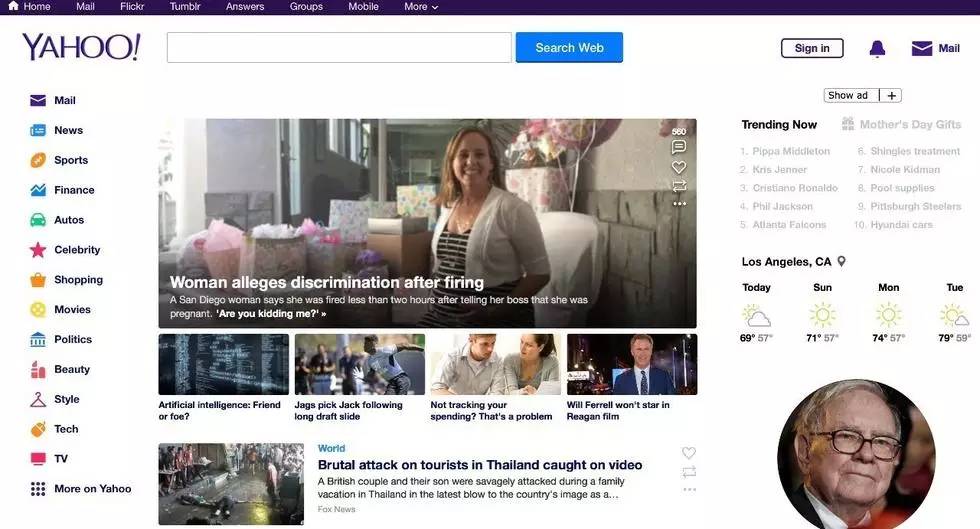Open more options on Thailand story

point(689,489)
